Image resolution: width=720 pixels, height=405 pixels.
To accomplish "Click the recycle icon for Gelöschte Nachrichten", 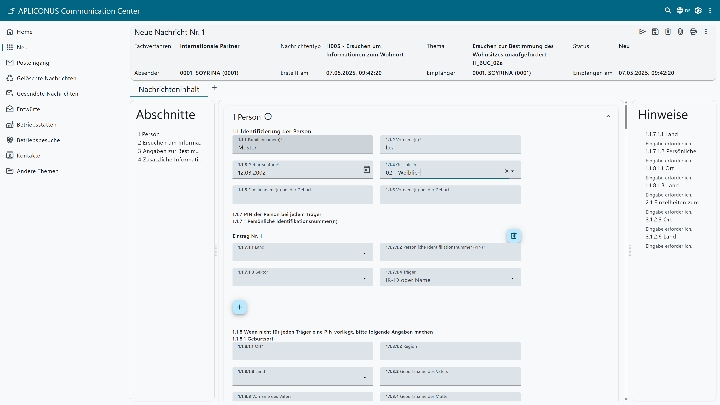I will 10,78.
